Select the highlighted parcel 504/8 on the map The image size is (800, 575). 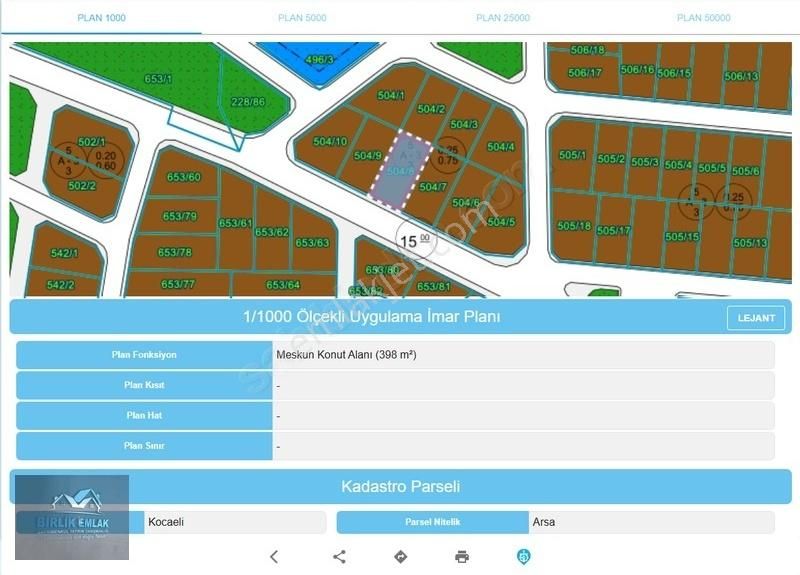401,170
